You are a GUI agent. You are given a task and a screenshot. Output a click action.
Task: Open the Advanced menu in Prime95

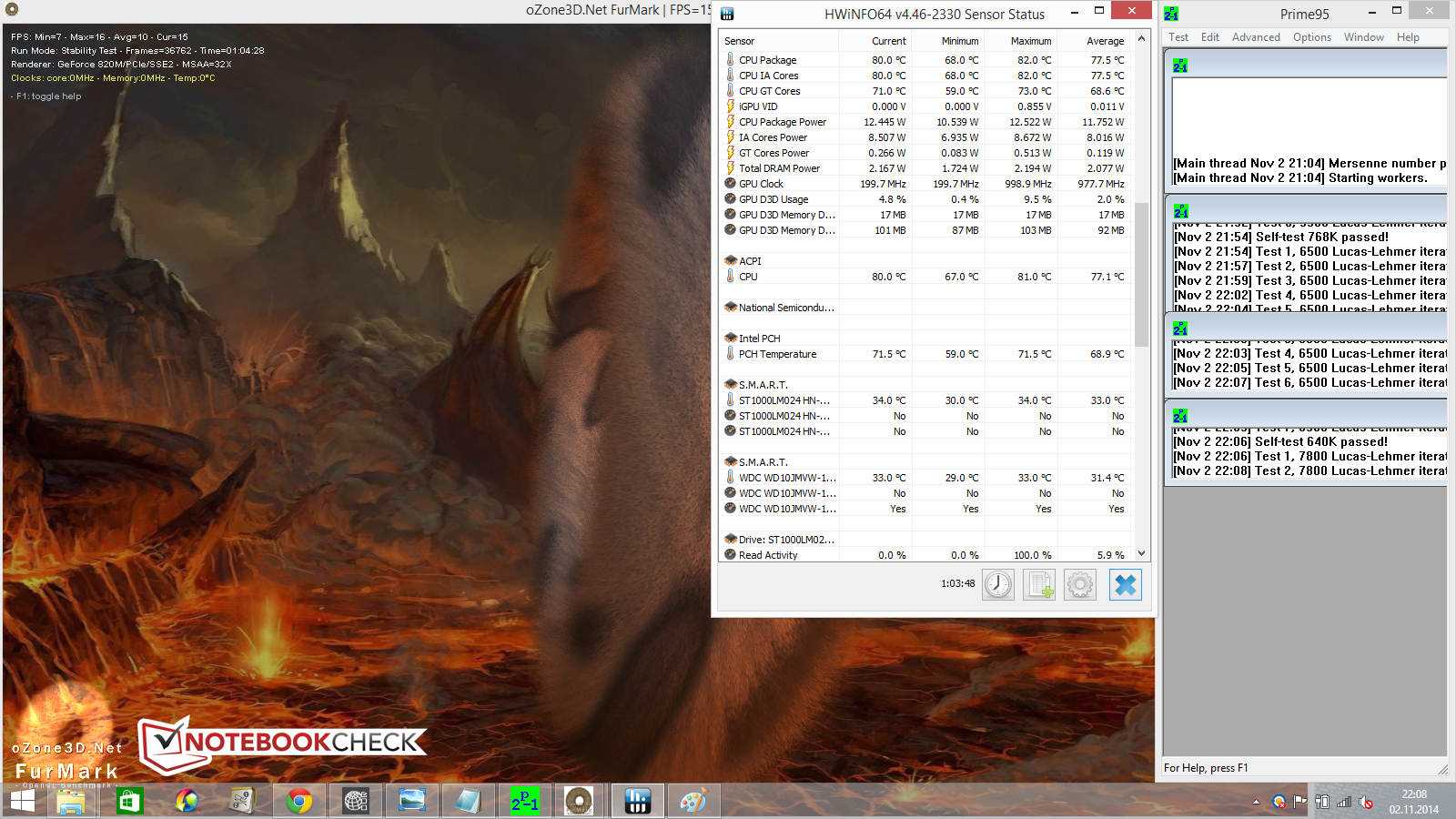point(1256,37)
